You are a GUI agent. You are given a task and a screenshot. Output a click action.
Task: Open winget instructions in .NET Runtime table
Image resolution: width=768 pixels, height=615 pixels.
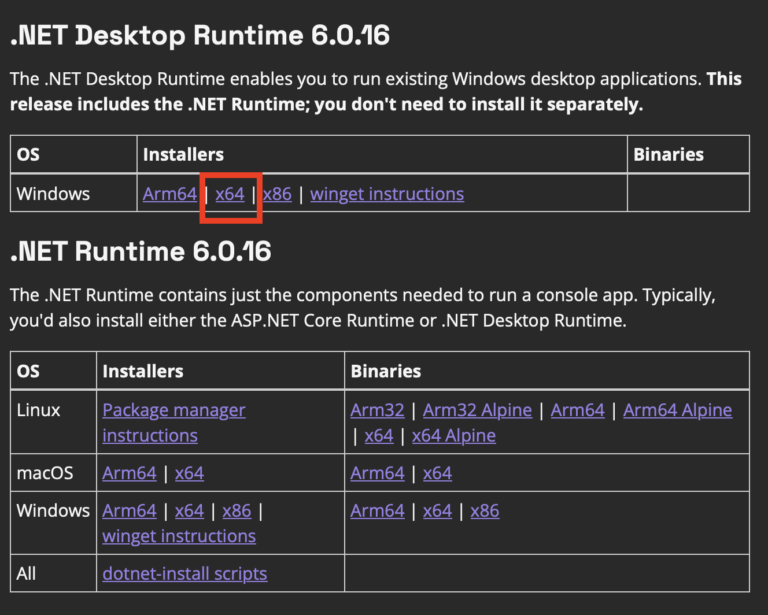pos(179,537)
